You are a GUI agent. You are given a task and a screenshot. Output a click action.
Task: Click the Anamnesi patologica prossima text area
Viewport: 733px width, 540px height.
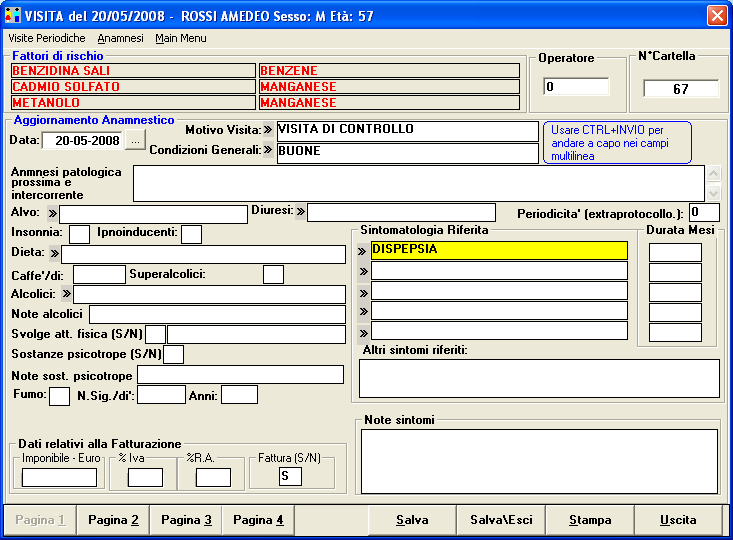pyautogui.click(x=419, y=183)
